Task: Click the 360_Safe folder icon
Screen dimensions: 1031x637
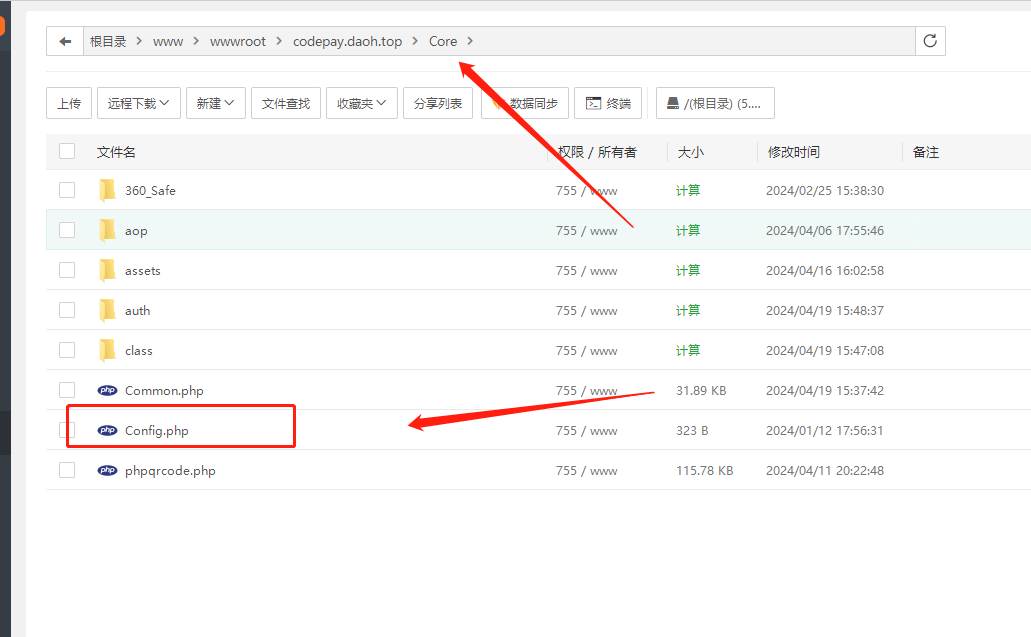Action: coord(108,191)
